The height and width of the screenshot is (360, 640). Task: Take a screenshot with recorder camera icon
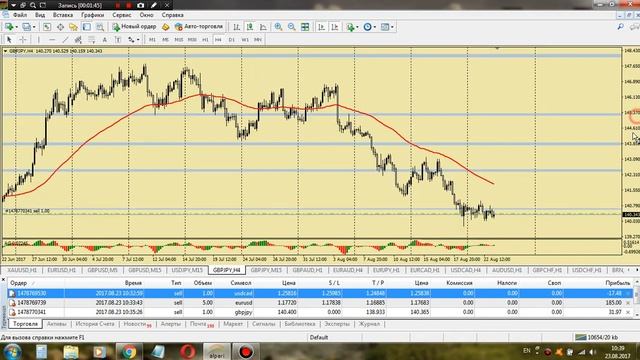pos(140,5)
